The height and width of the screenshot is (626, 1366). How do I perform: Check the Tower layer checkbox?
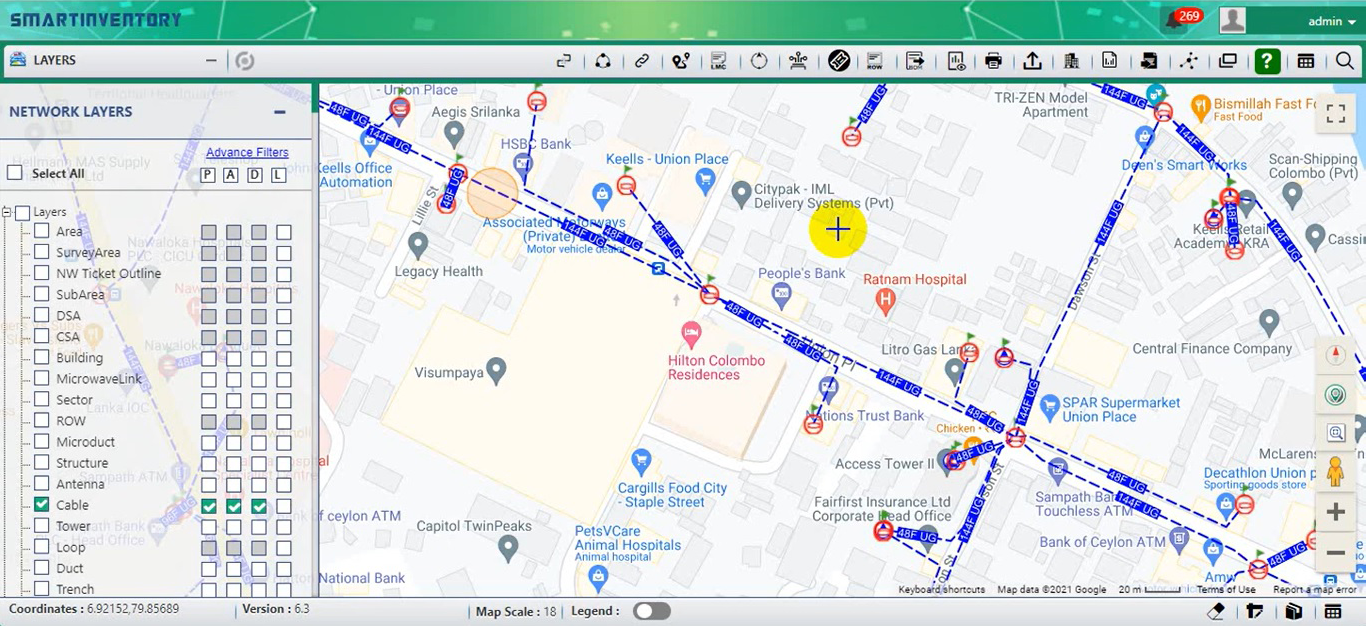point(42,525)
